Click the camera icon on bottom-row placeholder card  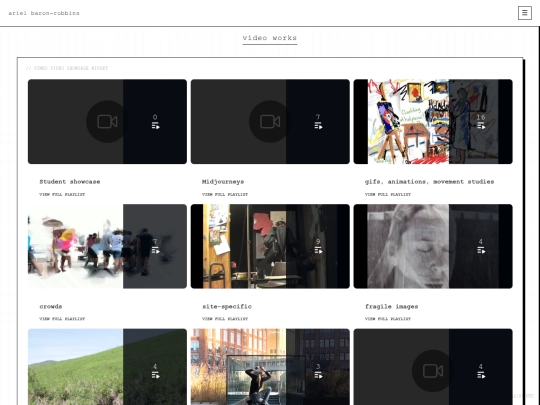[433, 371]
